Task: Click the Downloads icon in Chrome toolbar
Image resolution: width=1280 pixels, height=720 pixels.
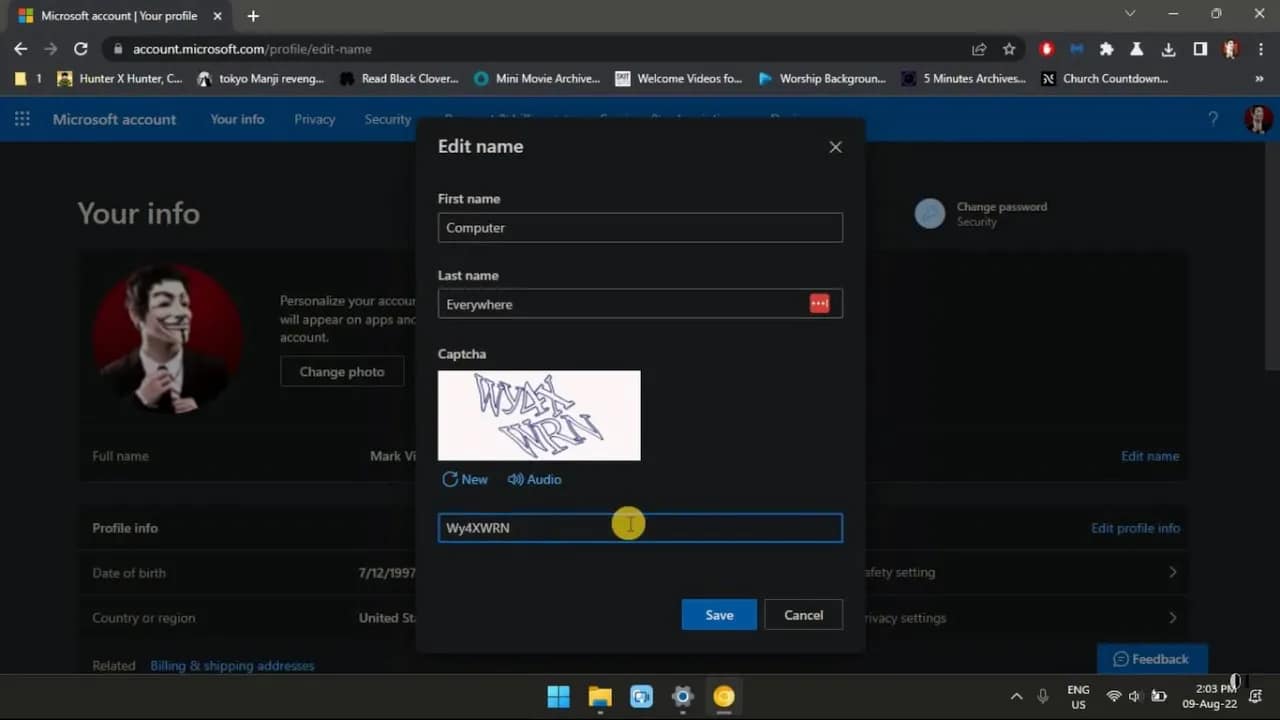Action: click(1167, 48)
